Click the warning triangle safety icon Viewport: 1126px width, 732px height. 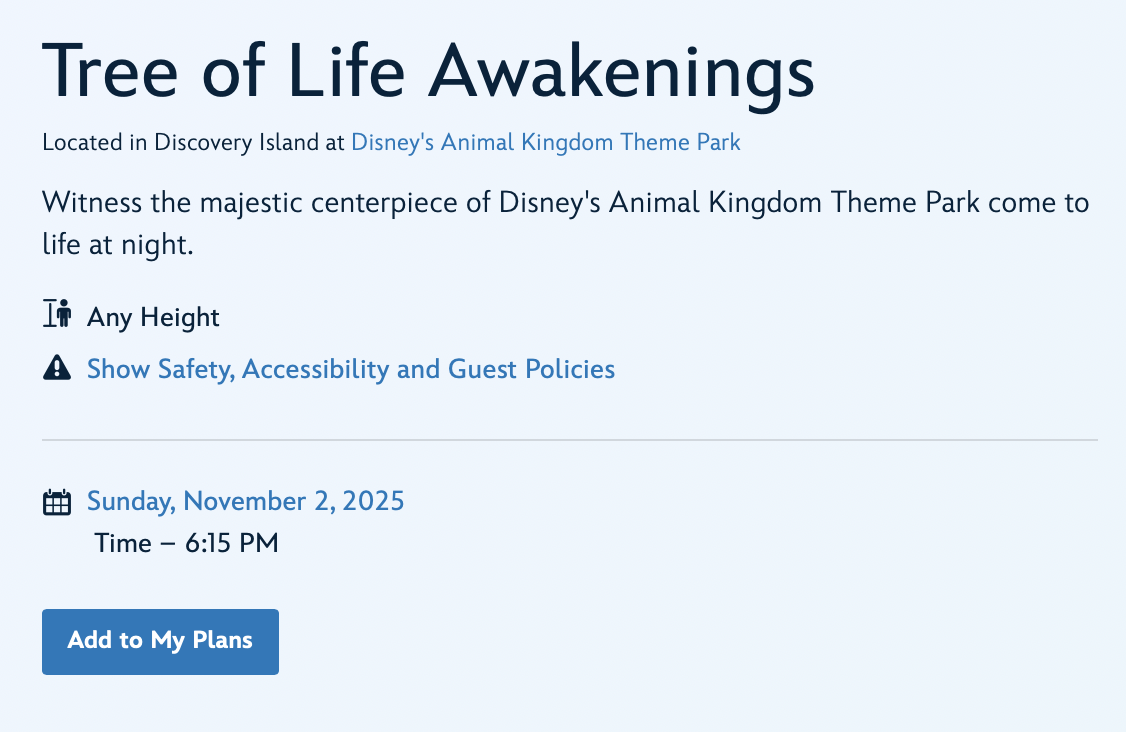tap(57, 369)
